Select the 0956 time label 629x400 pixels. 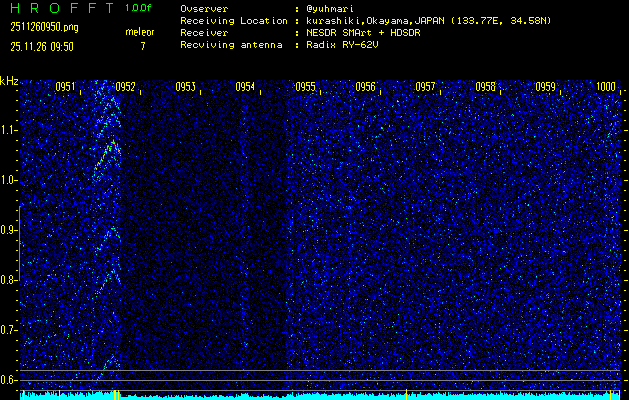(x=365, y=87)
